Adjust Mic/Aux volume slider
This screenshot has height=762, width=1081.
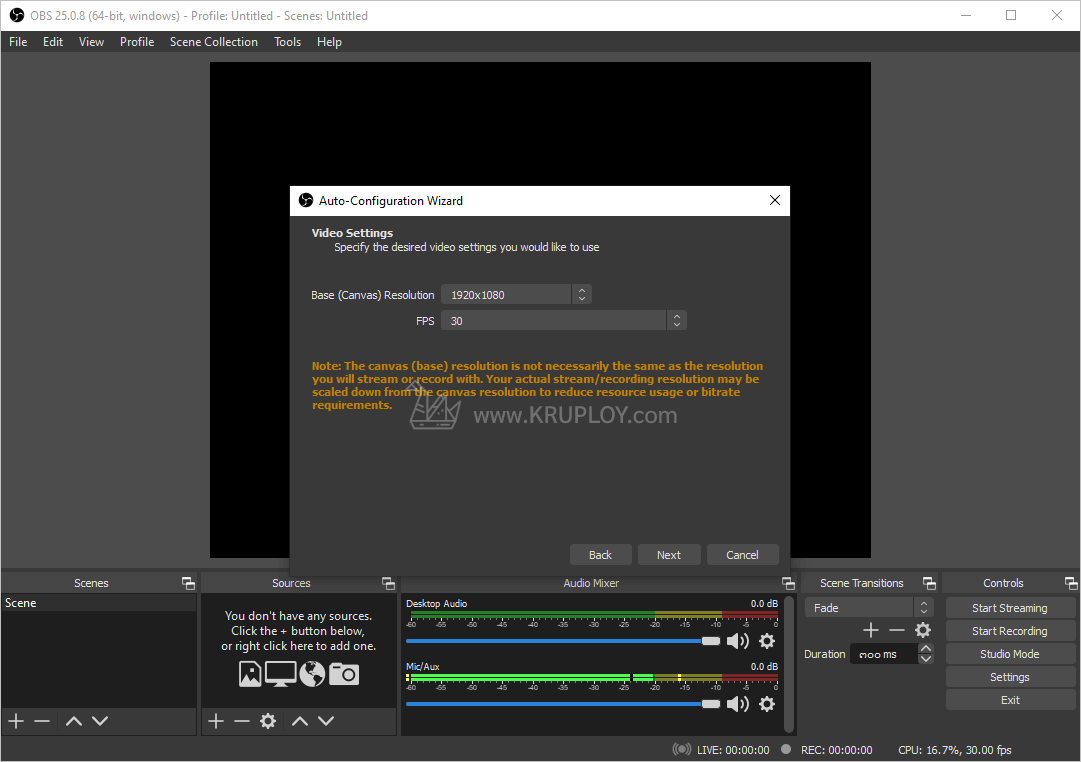click(x=563, y=704)
